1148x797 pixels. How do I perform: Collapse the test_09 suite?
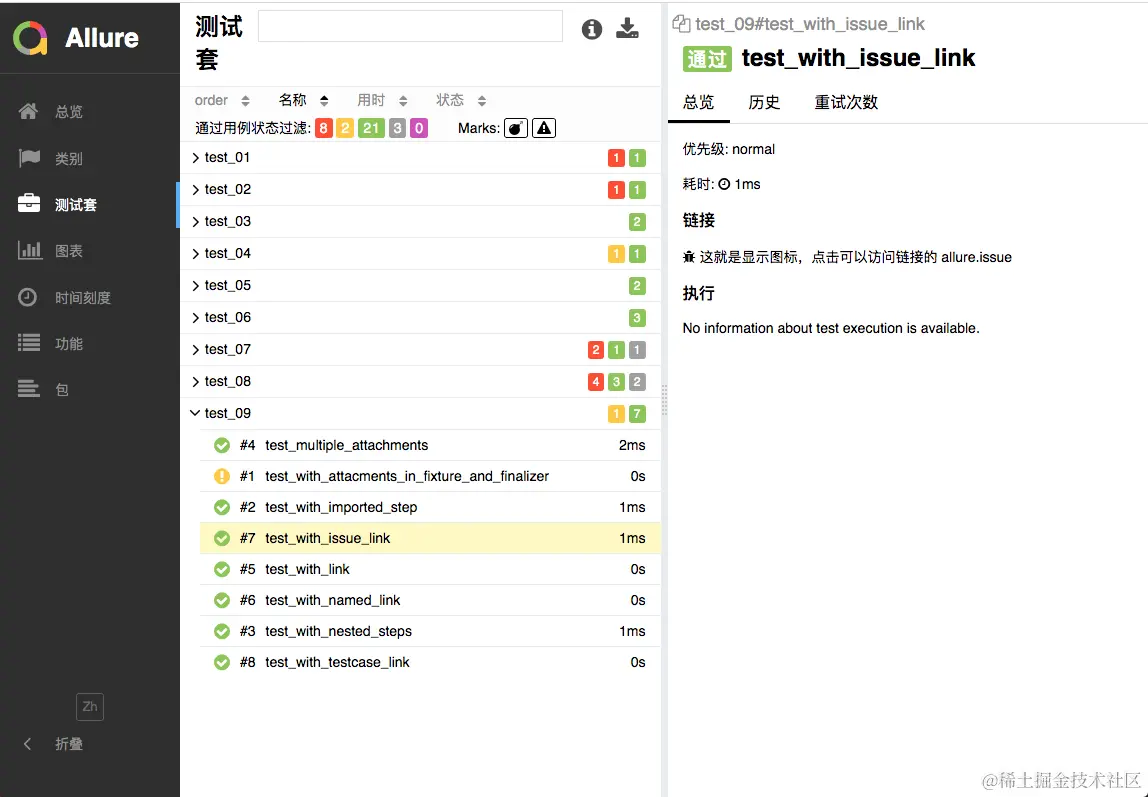[x=420, y=414]
